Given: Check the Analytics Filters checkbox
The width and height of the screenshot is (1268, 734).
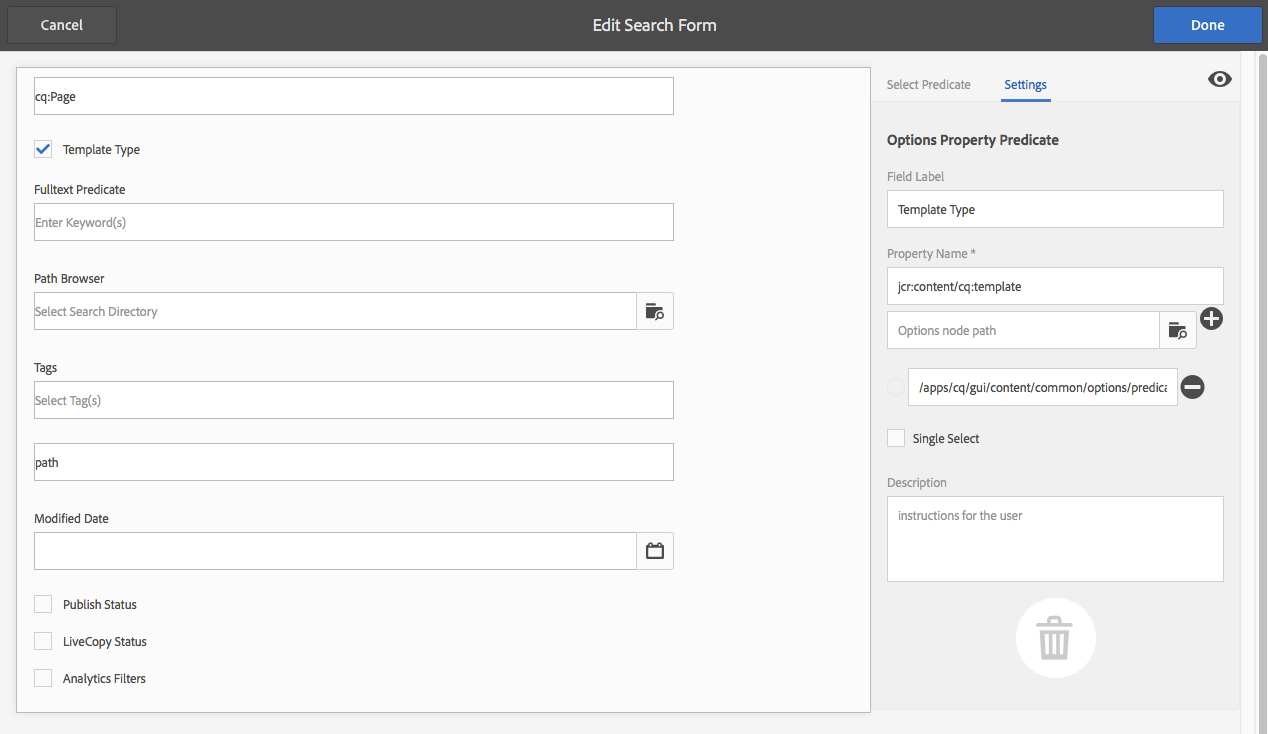Looking at the screenshot, I should click(x=43, y=678).
